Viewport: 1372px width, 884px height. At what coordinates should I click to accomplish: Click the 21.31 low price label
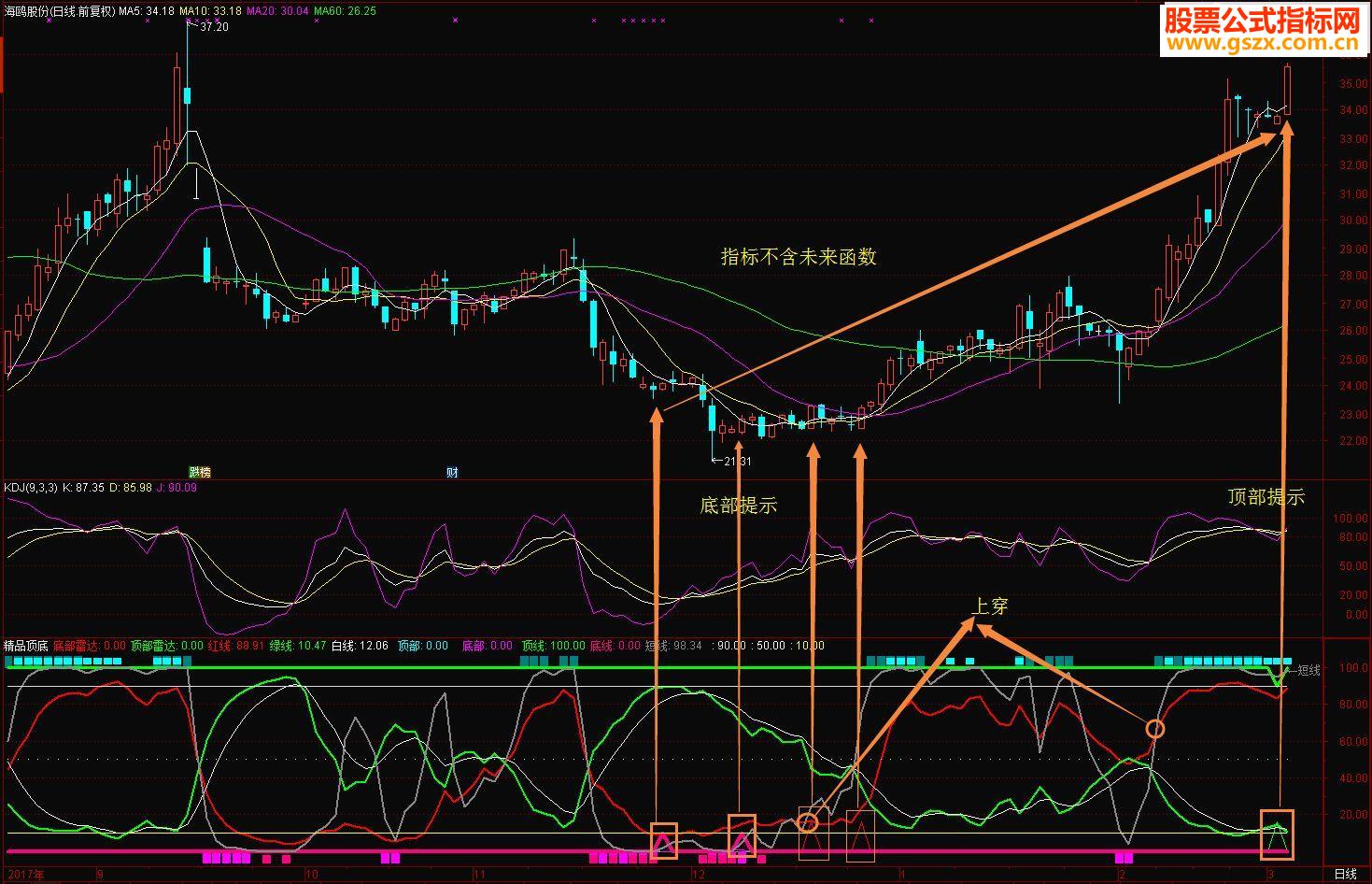738,462
